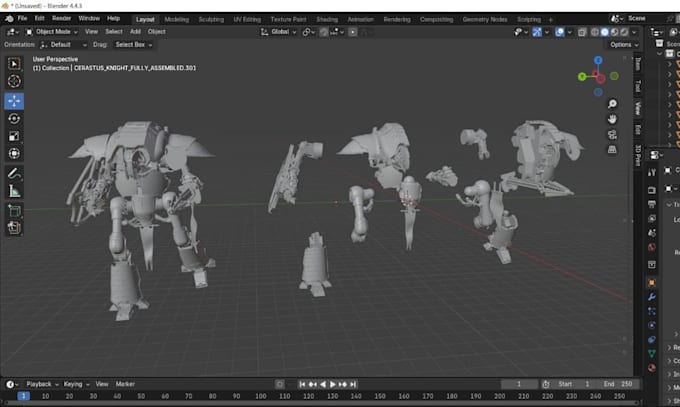Open the Orientation Default dropdown

pos(63,45)
